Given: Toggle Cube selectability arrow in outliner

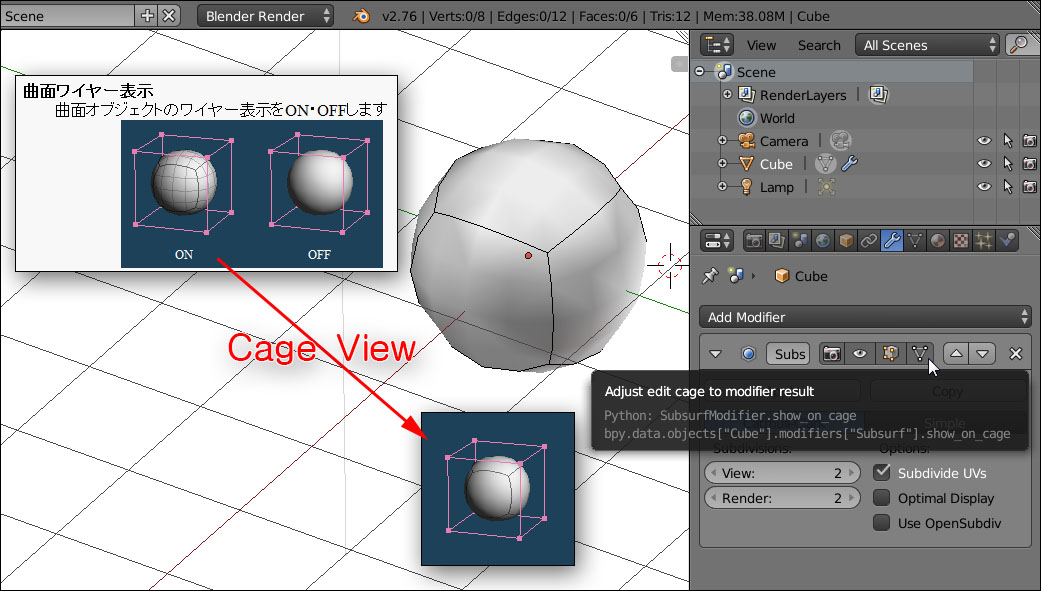Looking at the screenshot, I should pos(1008,163).
